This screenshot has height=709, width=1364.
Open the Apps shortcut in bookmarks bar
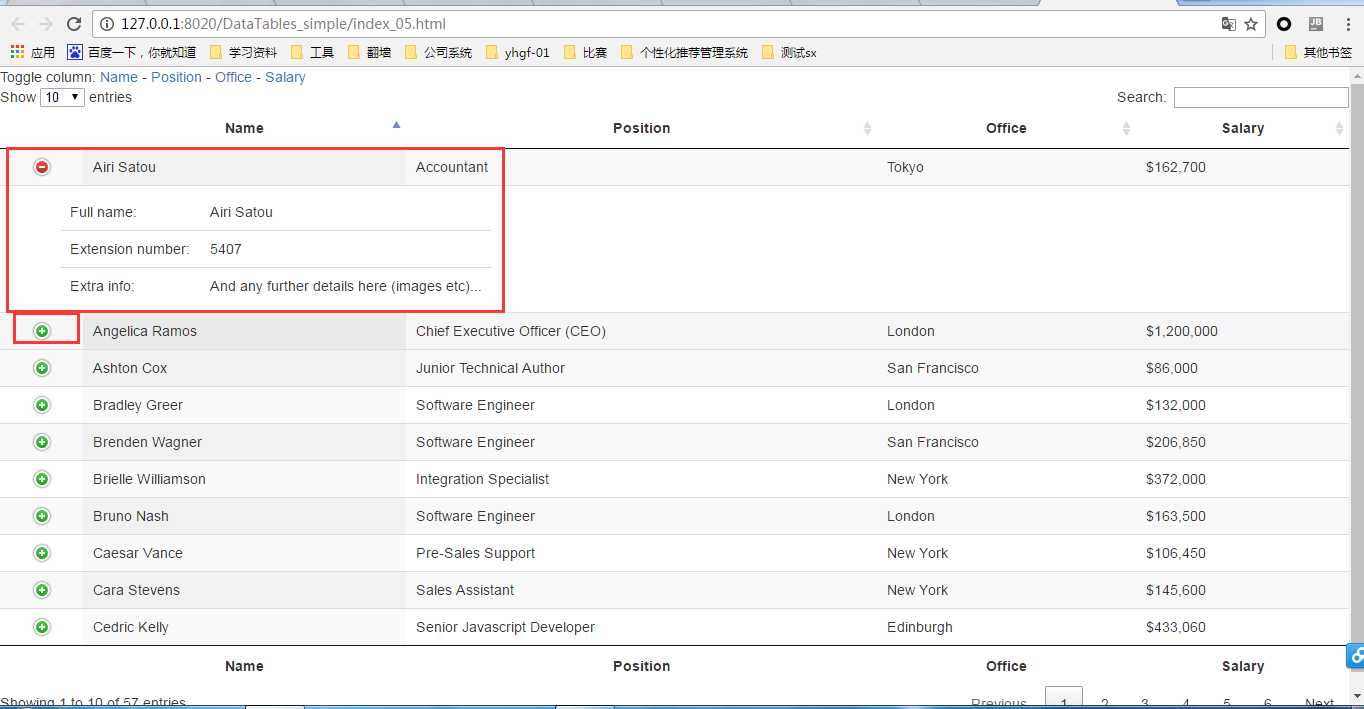tap(32, 52)
